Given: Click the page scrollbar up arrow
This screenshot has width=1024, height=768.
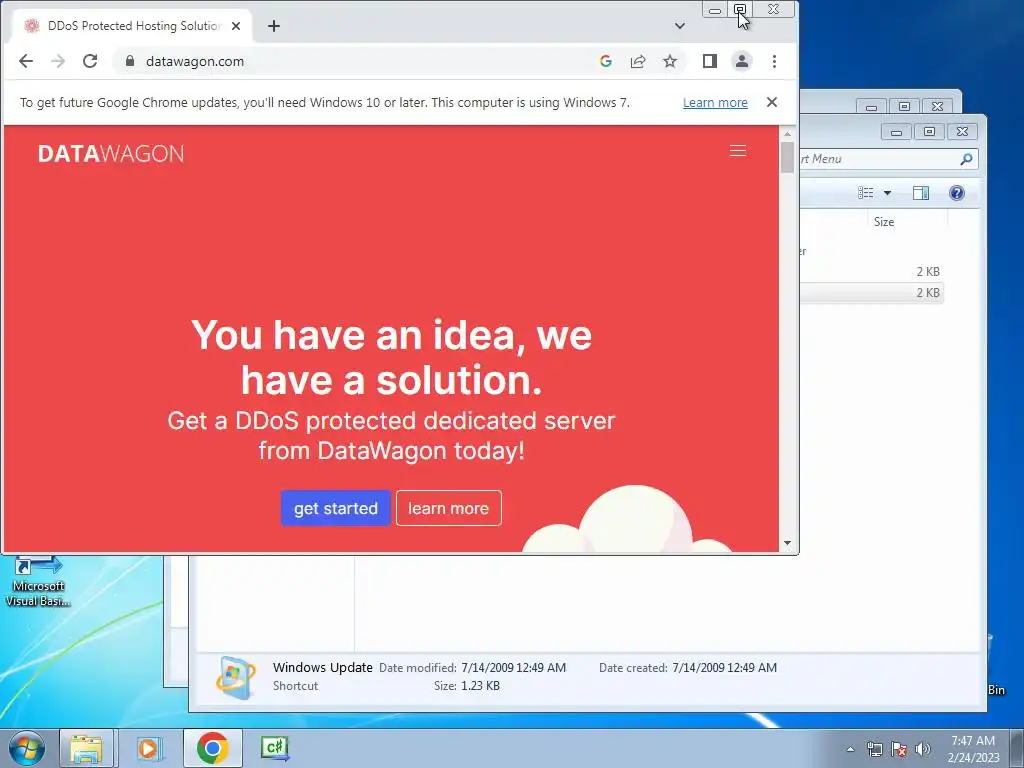Looking at the screenshot, I should [x=788, y=133].
